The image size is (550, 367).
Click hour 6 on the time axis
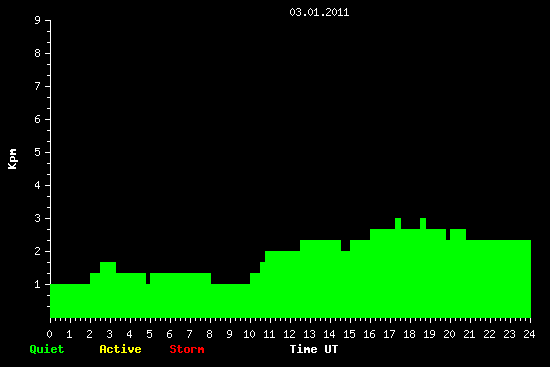click(169, 334)
